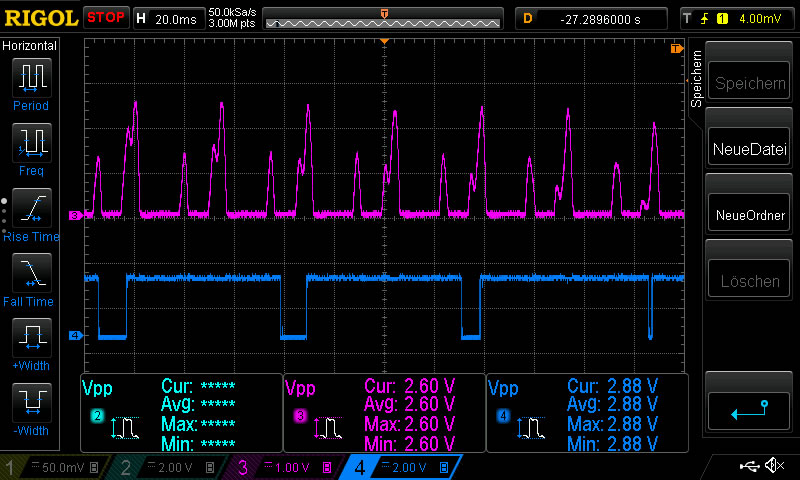Screen dimensions: 800x480
Task: Click the trigger level 4.00mV readout
Action: pyautogui.click(x=760, y=19)
